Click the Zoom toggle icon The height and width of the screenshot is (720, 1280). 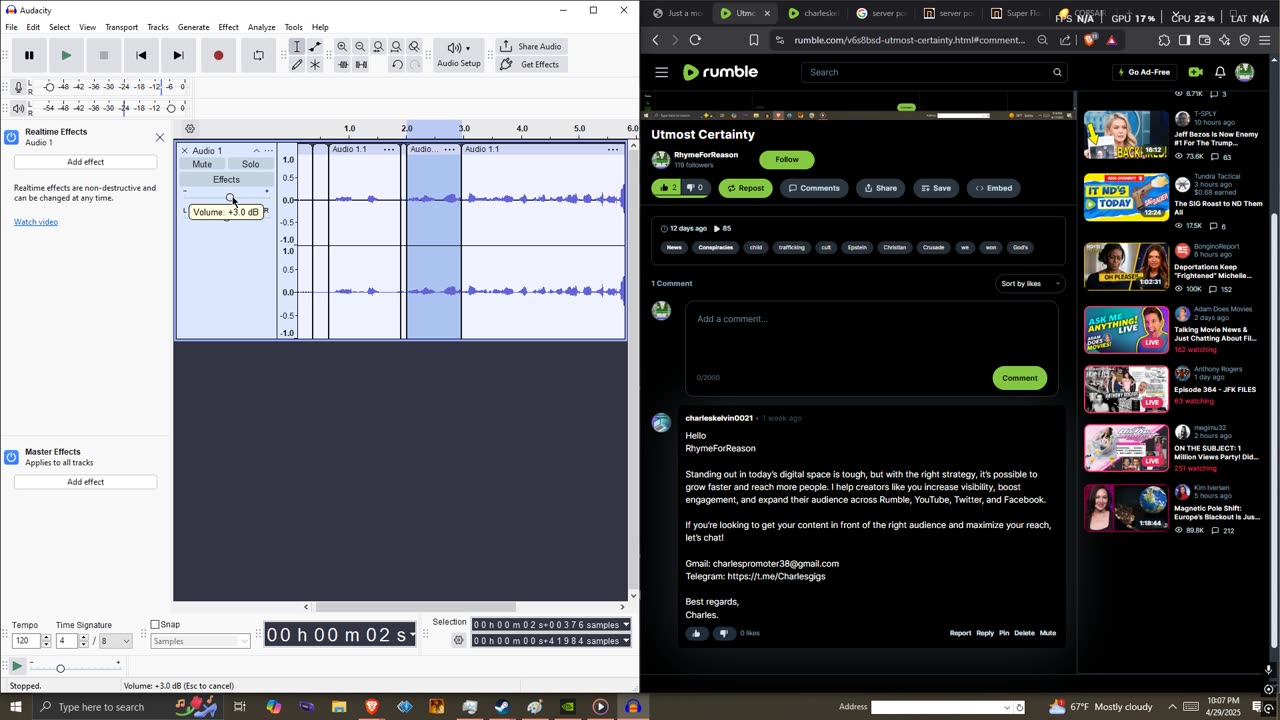(414, 46)
